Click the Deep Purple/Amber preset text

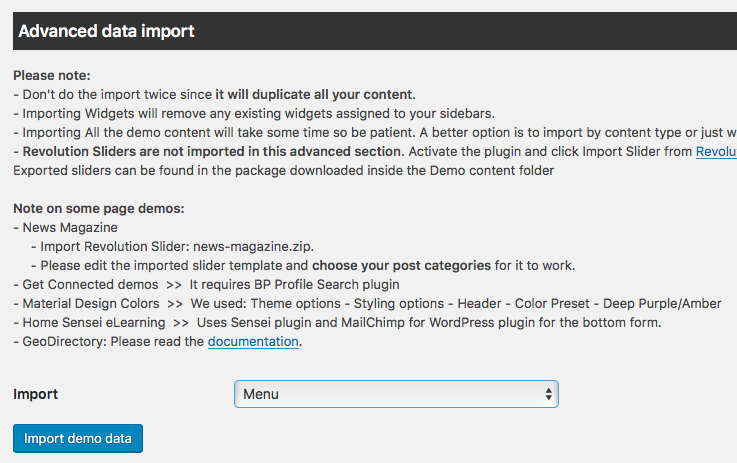(662, 304)
